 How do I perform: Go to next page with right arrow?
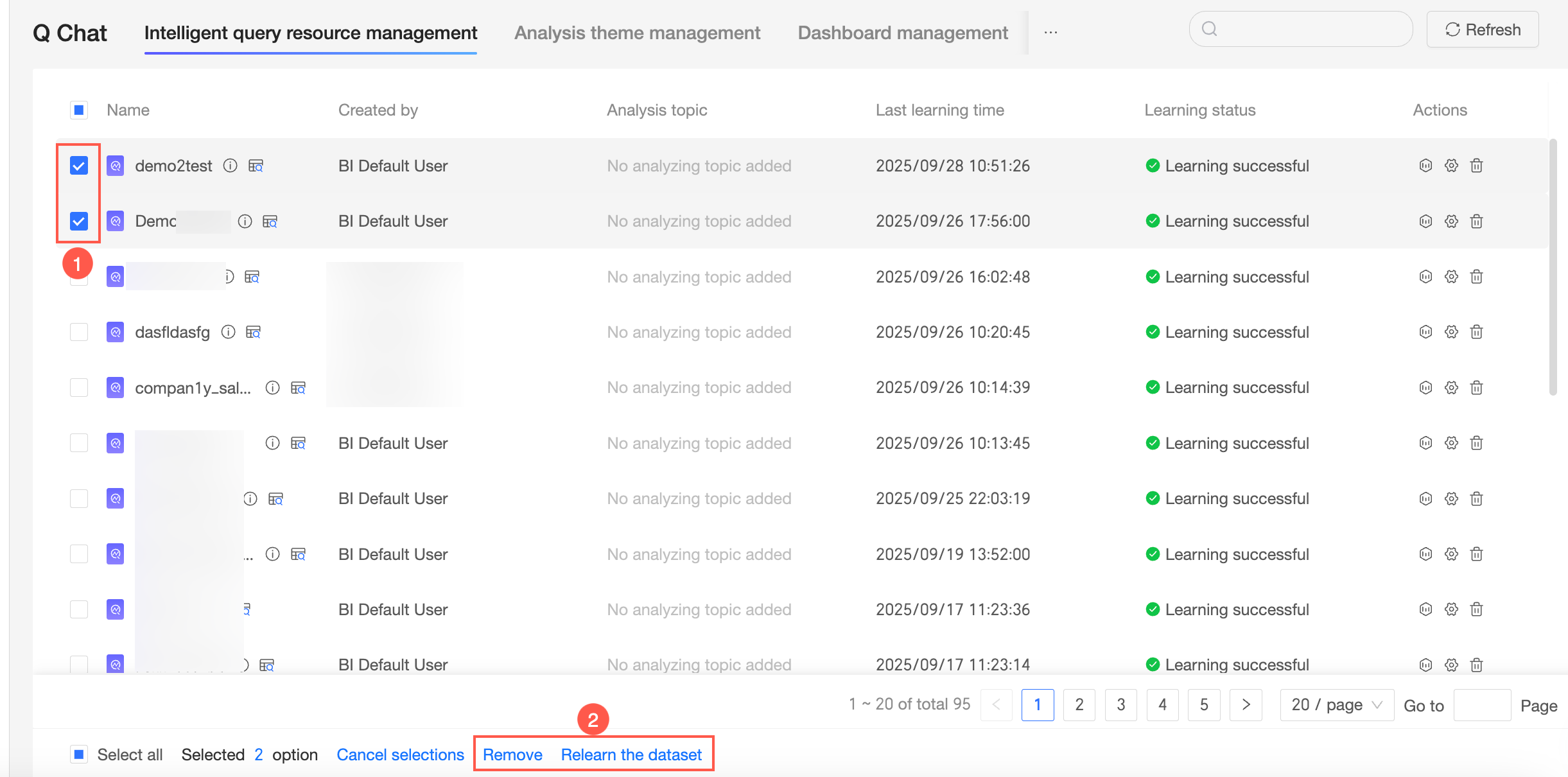pyautogui.click(x=1246, y=705)
